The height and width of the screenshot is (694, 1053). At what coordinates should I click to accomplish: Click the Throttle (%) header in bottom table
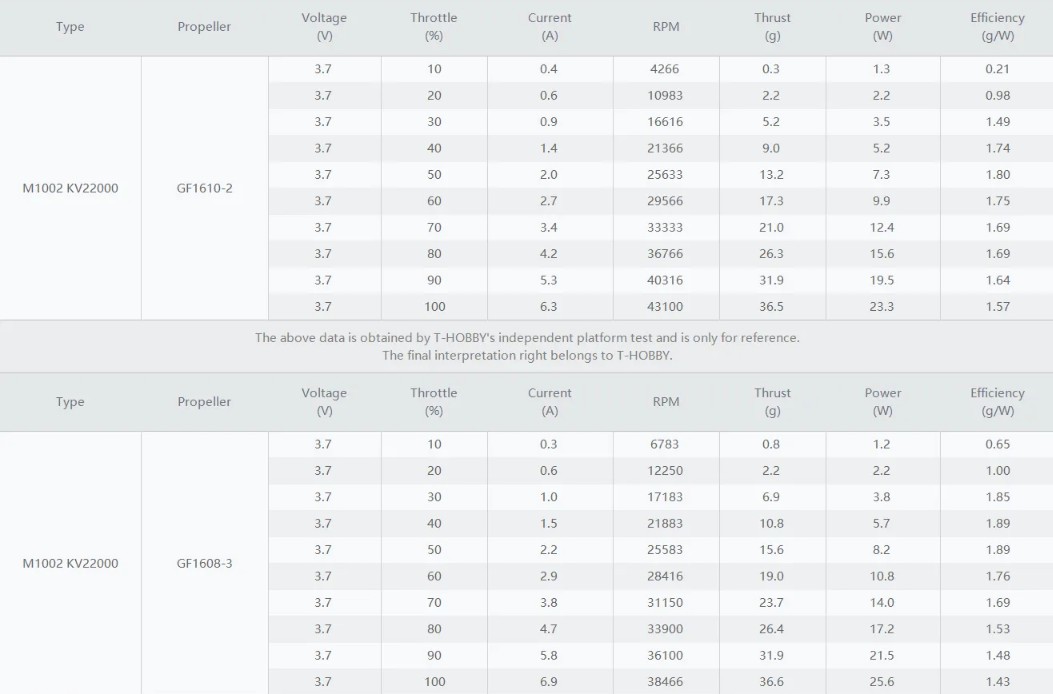click(x=434, y=402)
